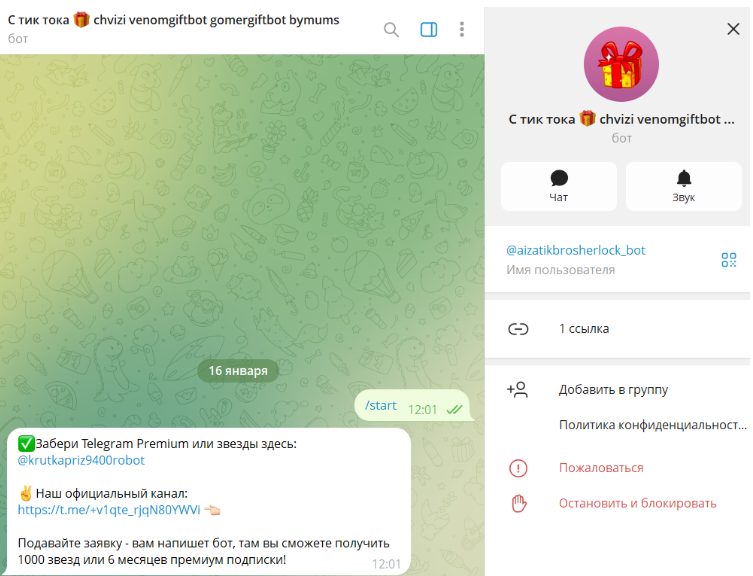Open the @krutkapriz9400robot mention link
The width and height of the screenshot is (753, 576).
point(81,460)
